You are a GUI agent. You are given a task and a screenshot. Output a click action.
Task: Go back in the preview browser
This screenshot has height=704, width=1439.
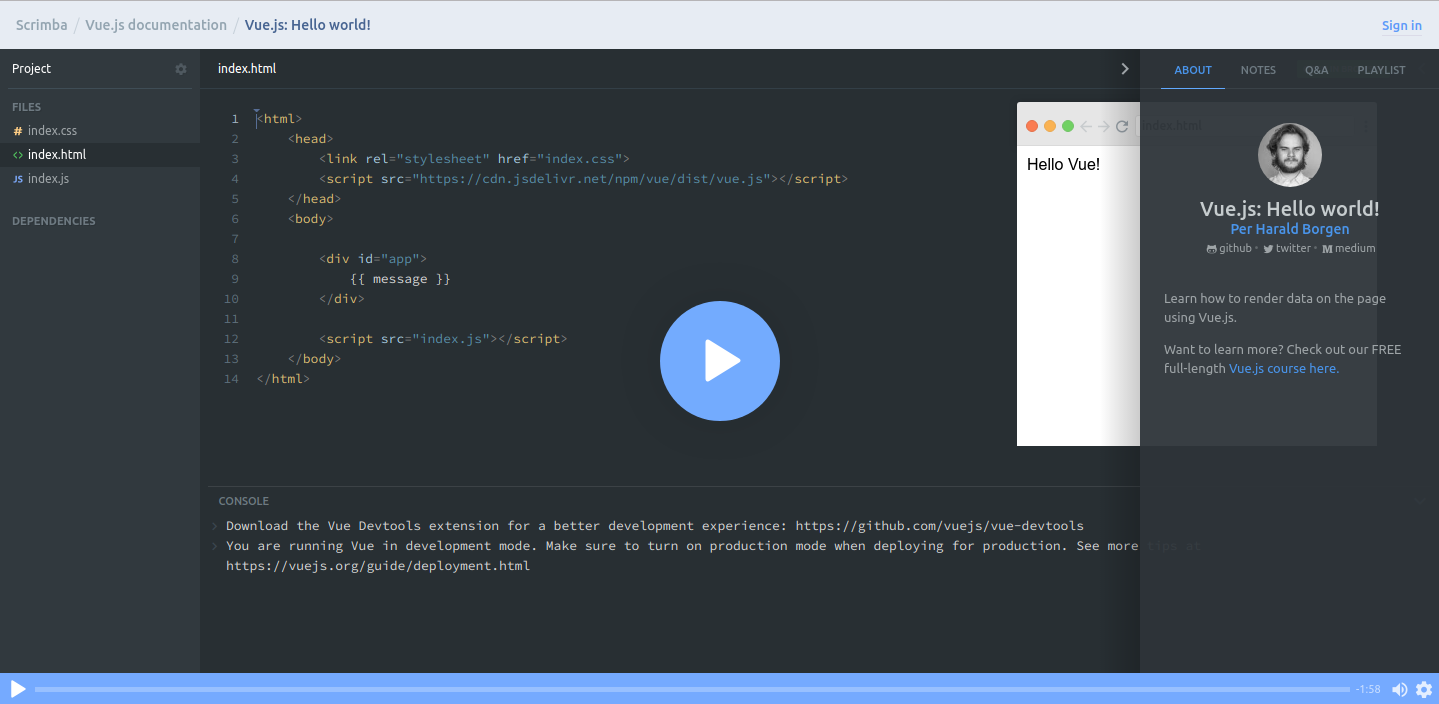[1086, 126]
